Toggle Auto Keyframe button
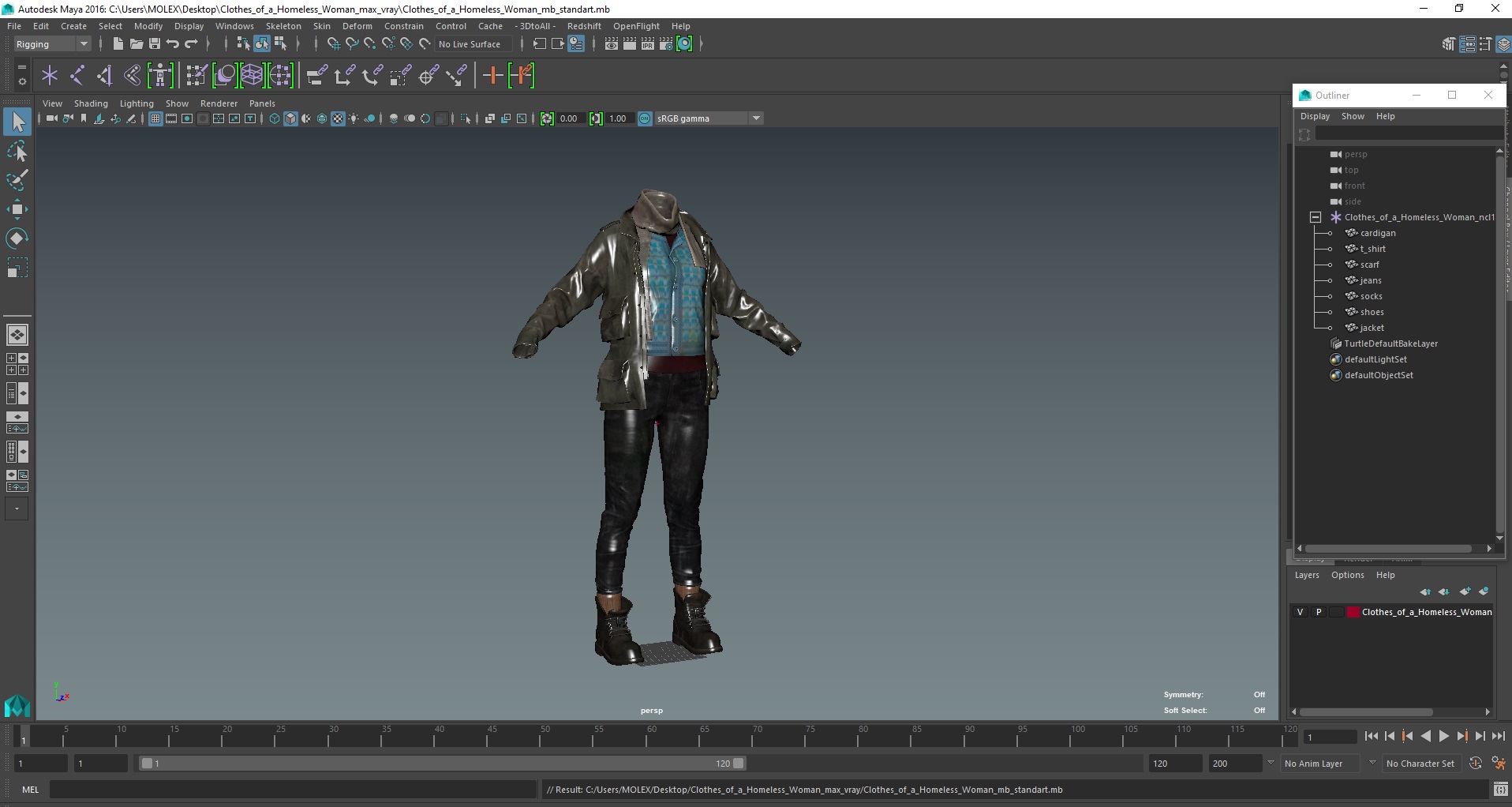This screenshot has width=1512, height=807. 1476,764
